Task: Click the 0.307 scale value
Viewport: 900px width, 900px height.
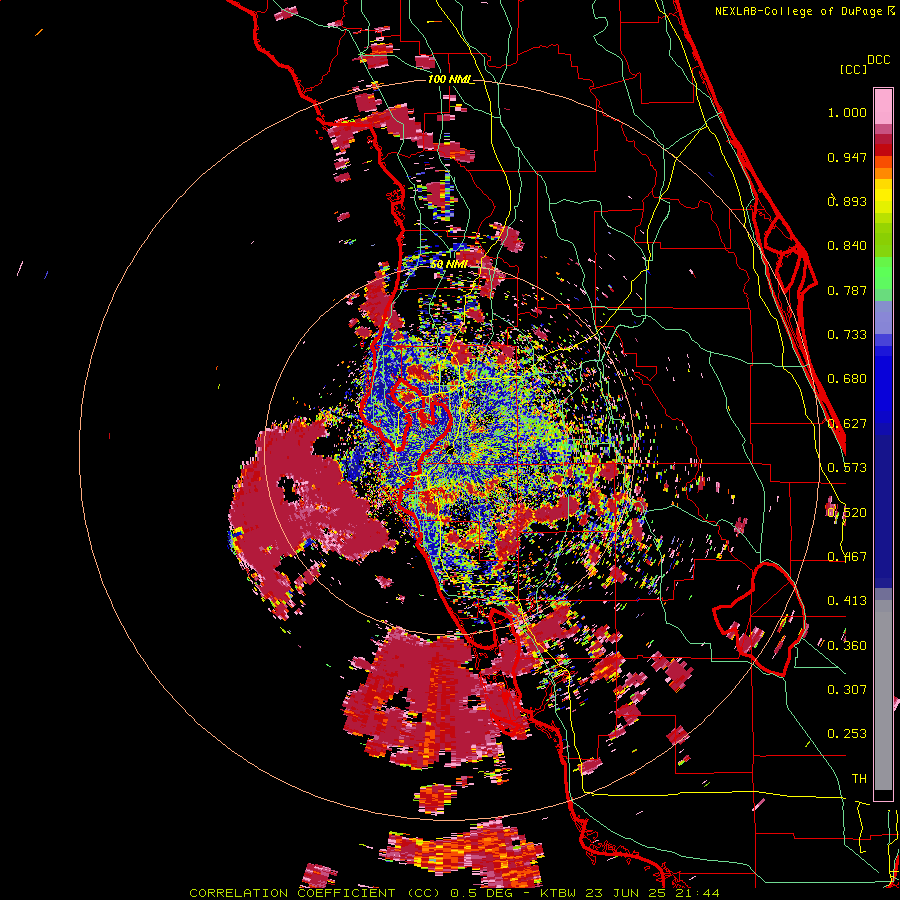Action: click(847, 690)
